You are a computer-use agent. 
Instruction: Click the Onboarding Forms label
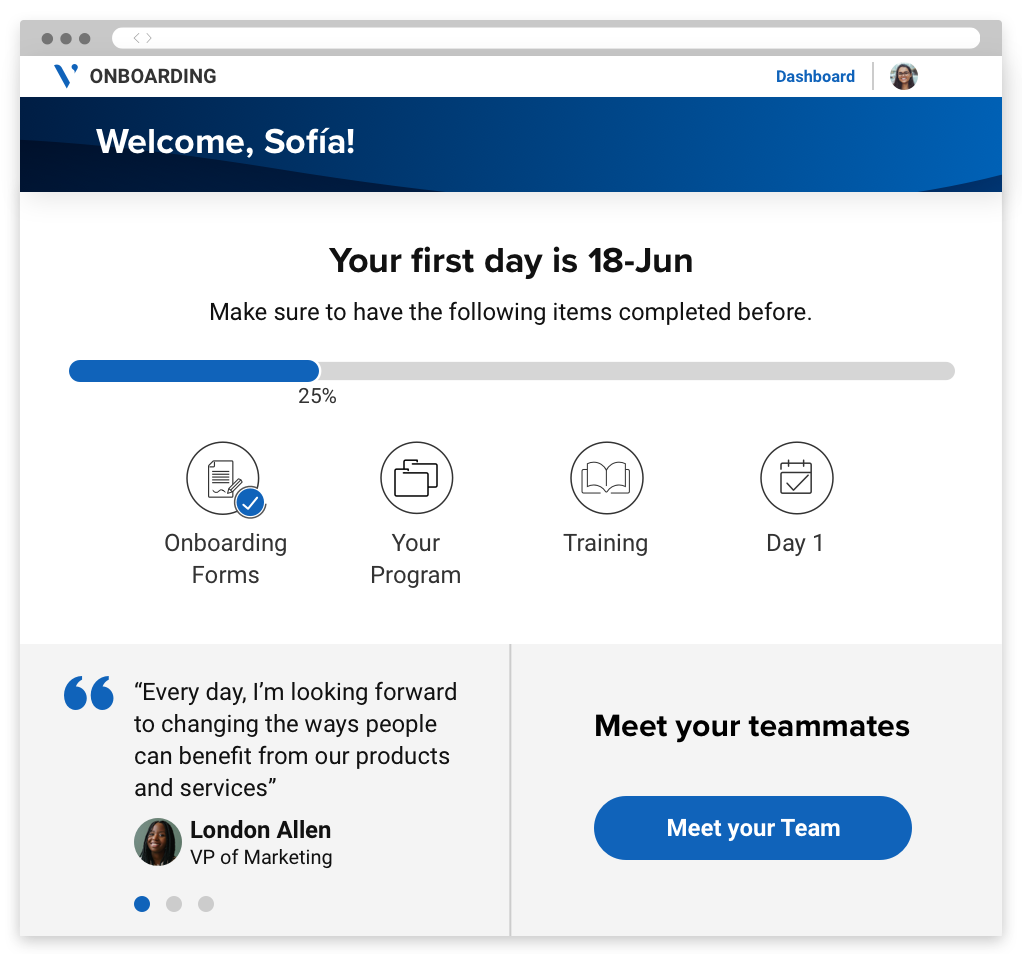tap(226, 559)
